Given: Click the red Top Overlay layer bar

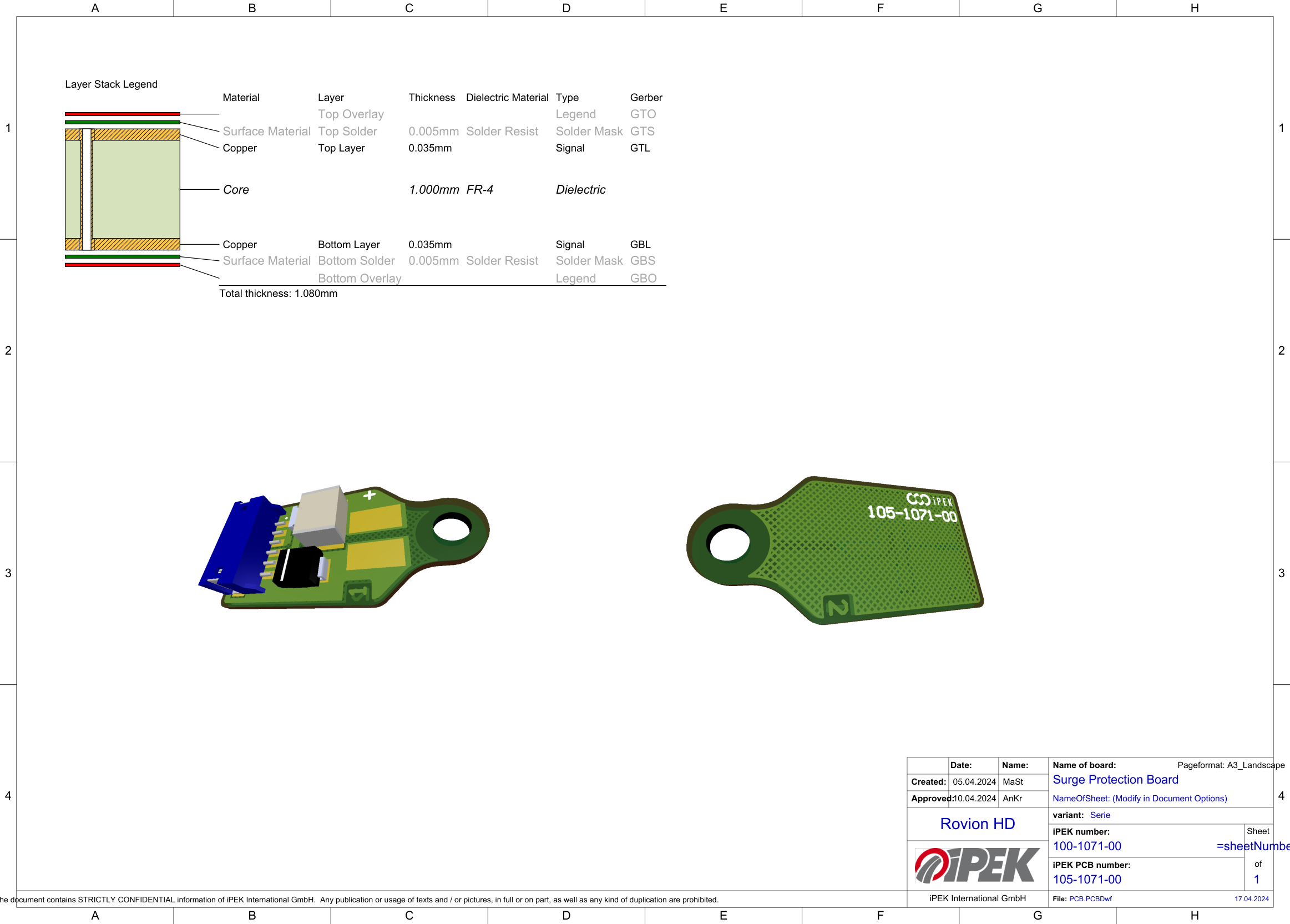Looking at the screenshot, I should (122, 114).
